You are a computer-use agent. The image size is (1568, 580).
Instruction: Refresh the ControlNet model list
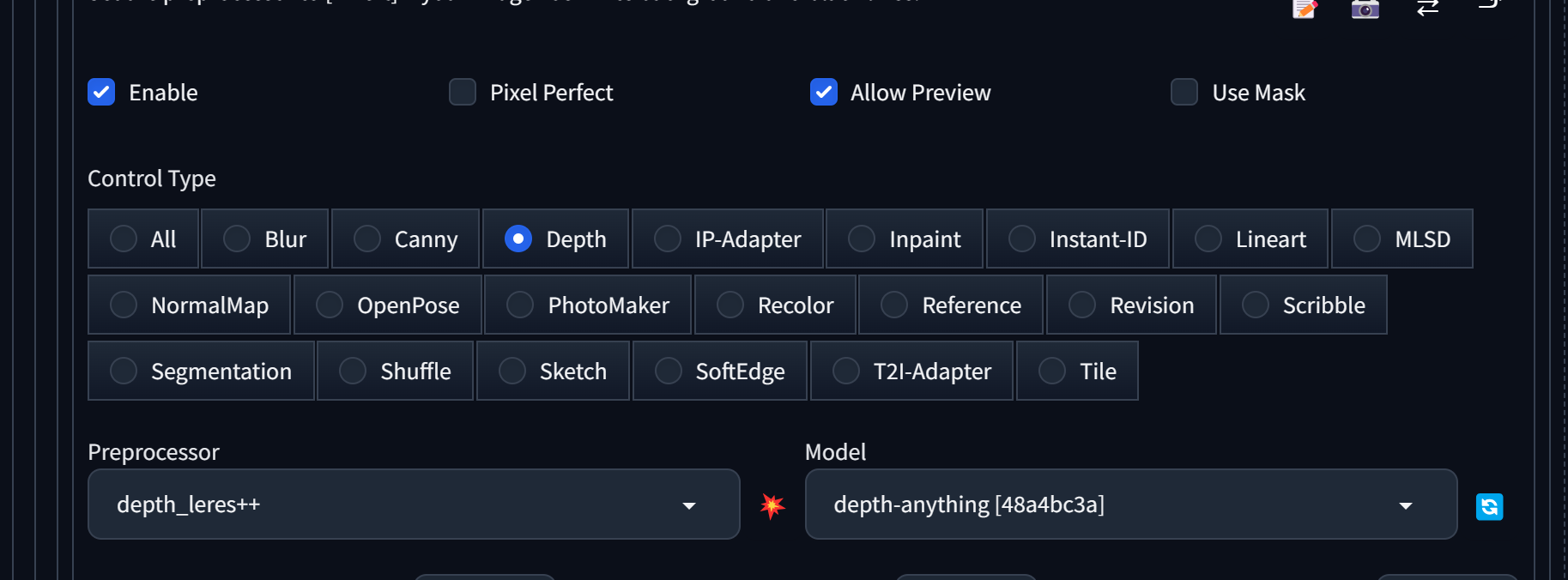[1490, 506]
